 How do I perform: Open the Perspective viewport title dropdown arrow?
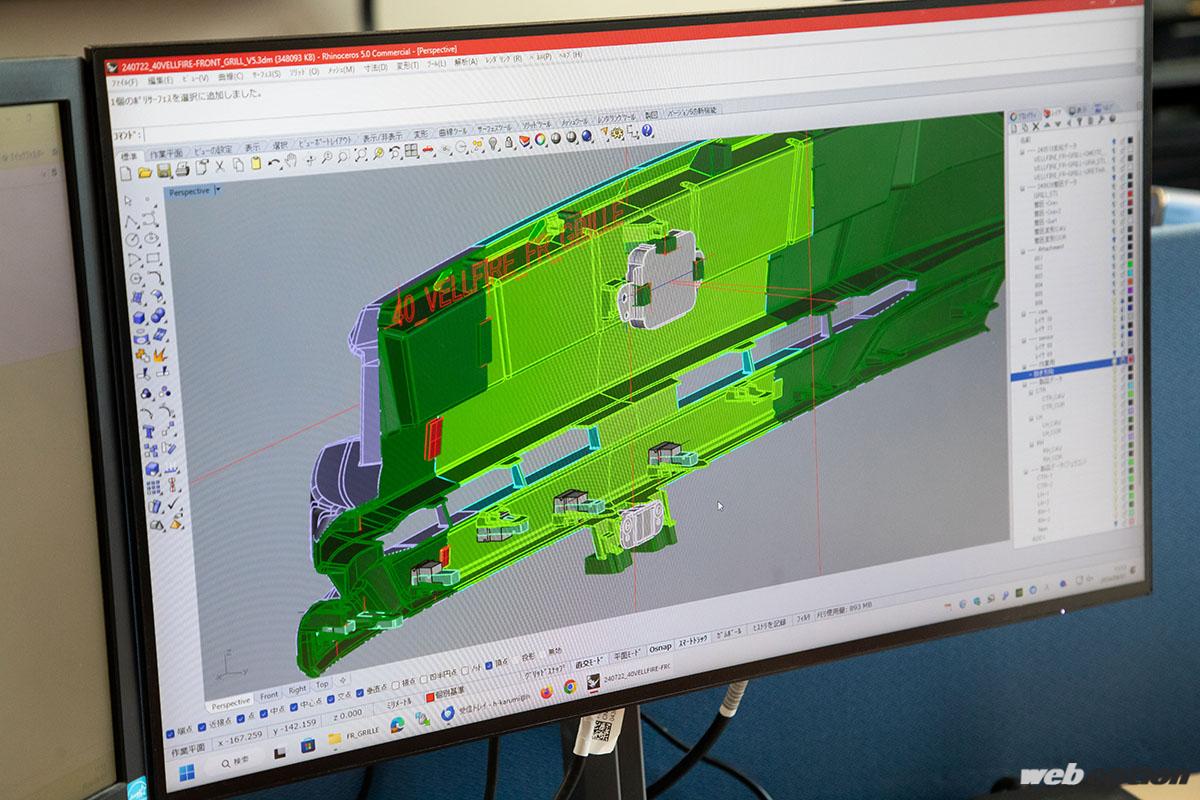pyautogui.click(x=218, y=189)
